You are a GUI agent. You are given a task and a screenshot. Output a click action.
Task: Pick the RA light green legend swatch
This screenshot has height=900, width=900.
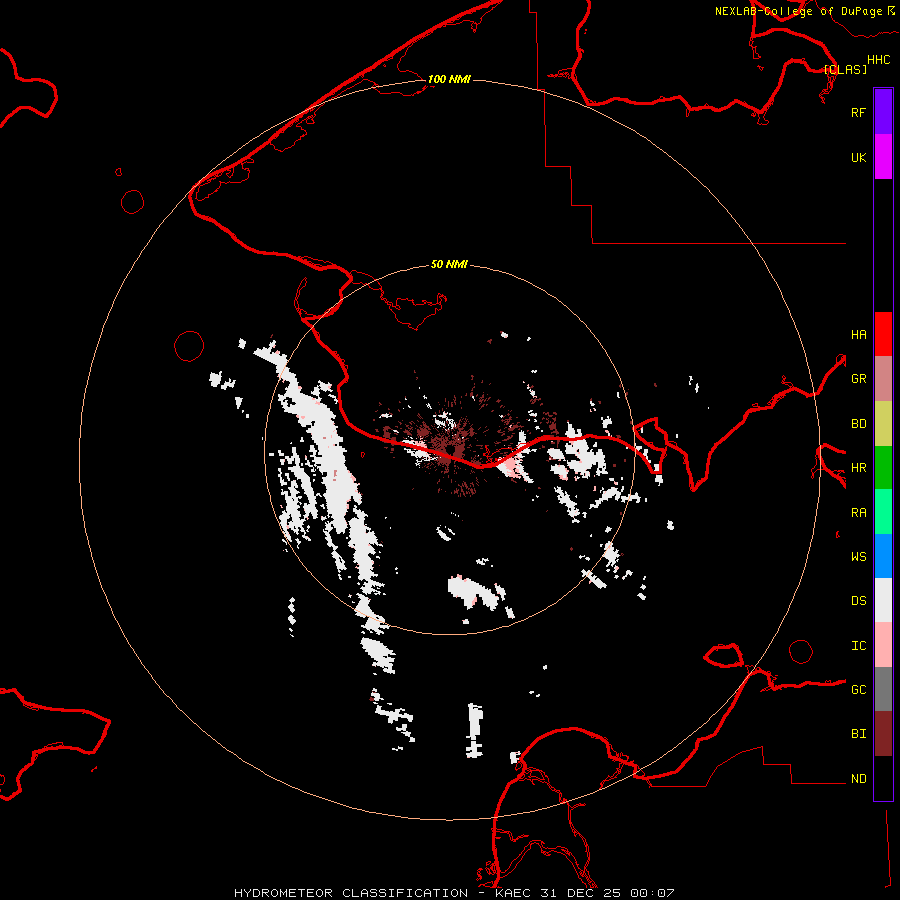click(883, 512)
